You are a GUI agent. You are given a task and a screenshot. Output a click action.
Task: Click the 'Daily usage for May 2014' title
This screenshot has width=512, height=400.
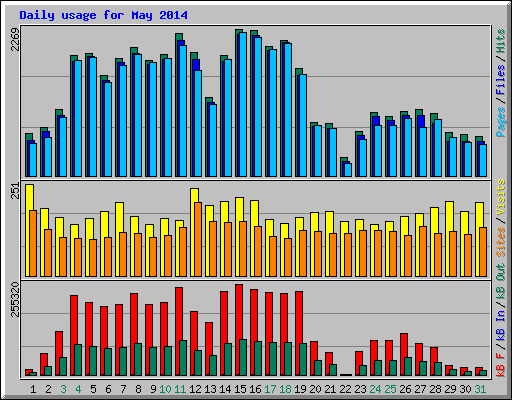click(103, 15)
